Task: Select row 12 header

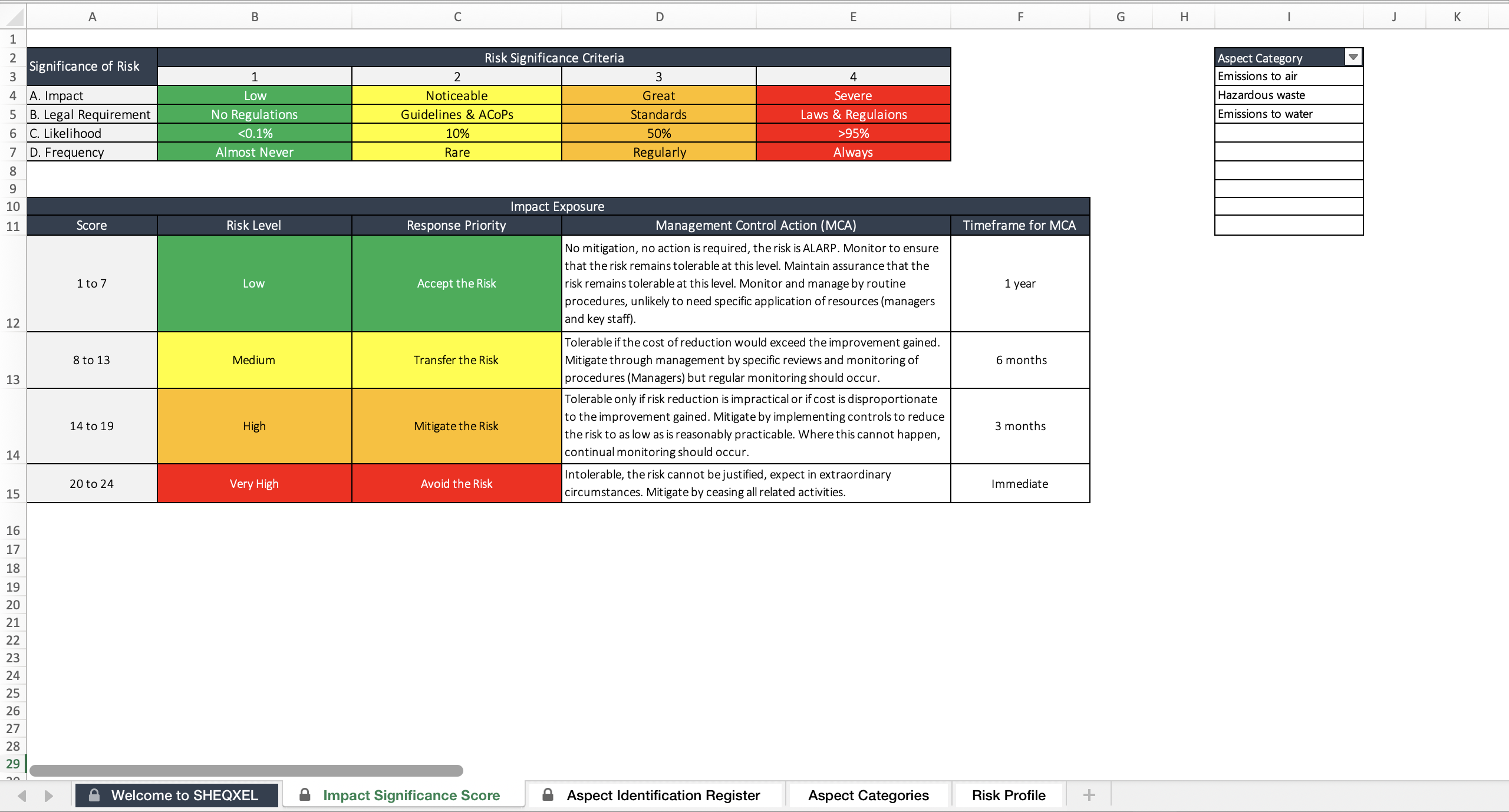Action: point(13,283)
